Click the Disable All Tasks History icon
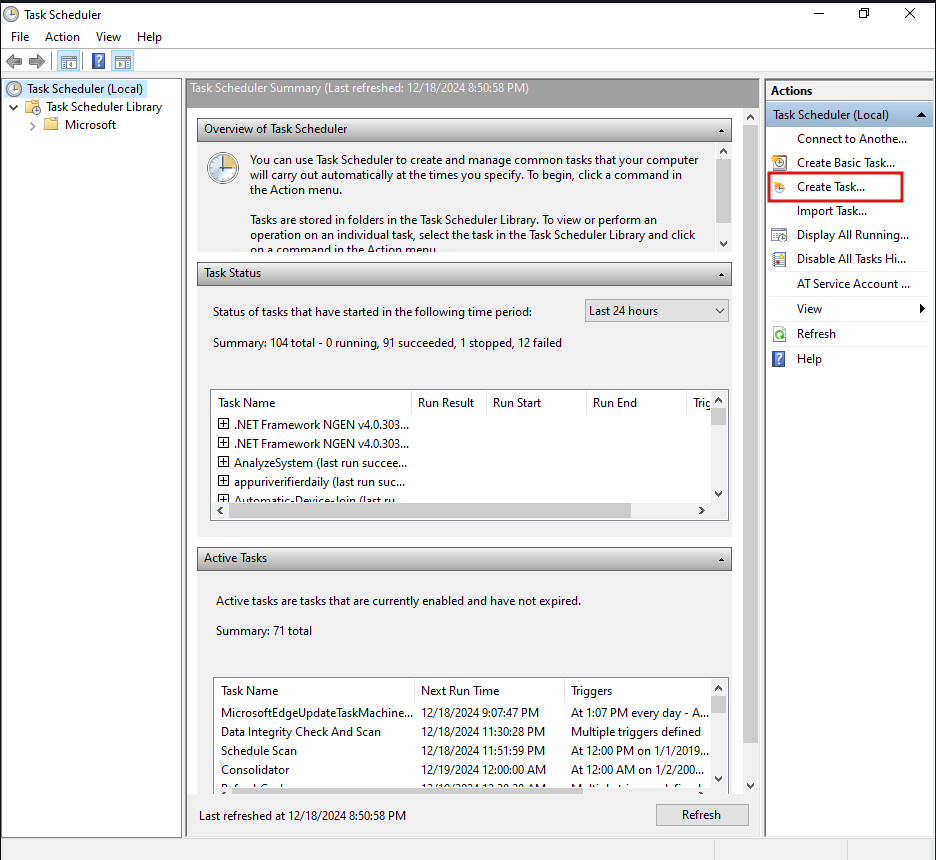Image resolution: width=936 pixels, height=860 pixels. point(780,259)
